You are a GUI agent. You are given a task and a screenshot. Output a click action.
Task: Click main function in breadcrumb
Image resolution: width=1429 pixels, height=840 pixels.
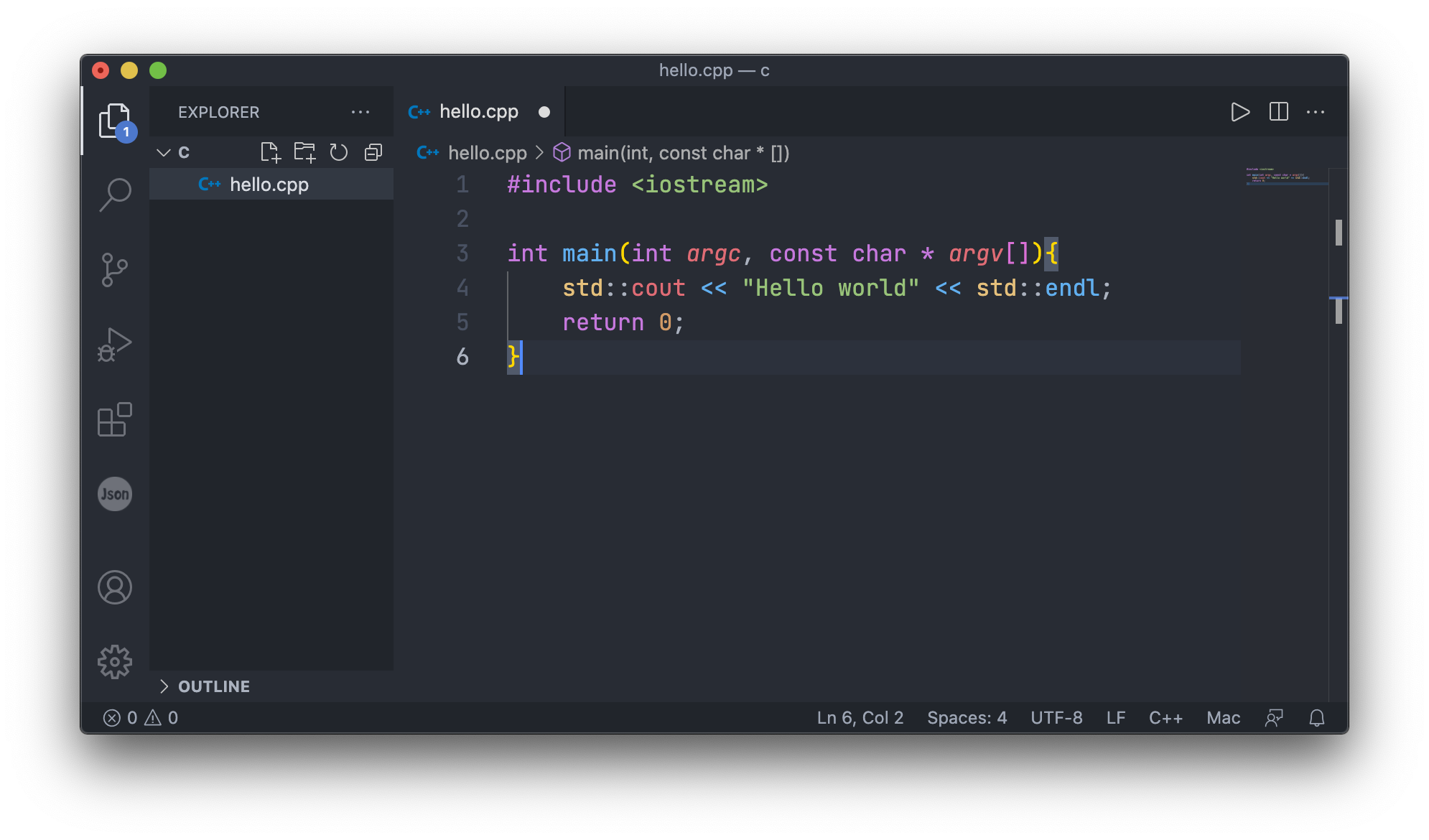click(x=682, y=153)
